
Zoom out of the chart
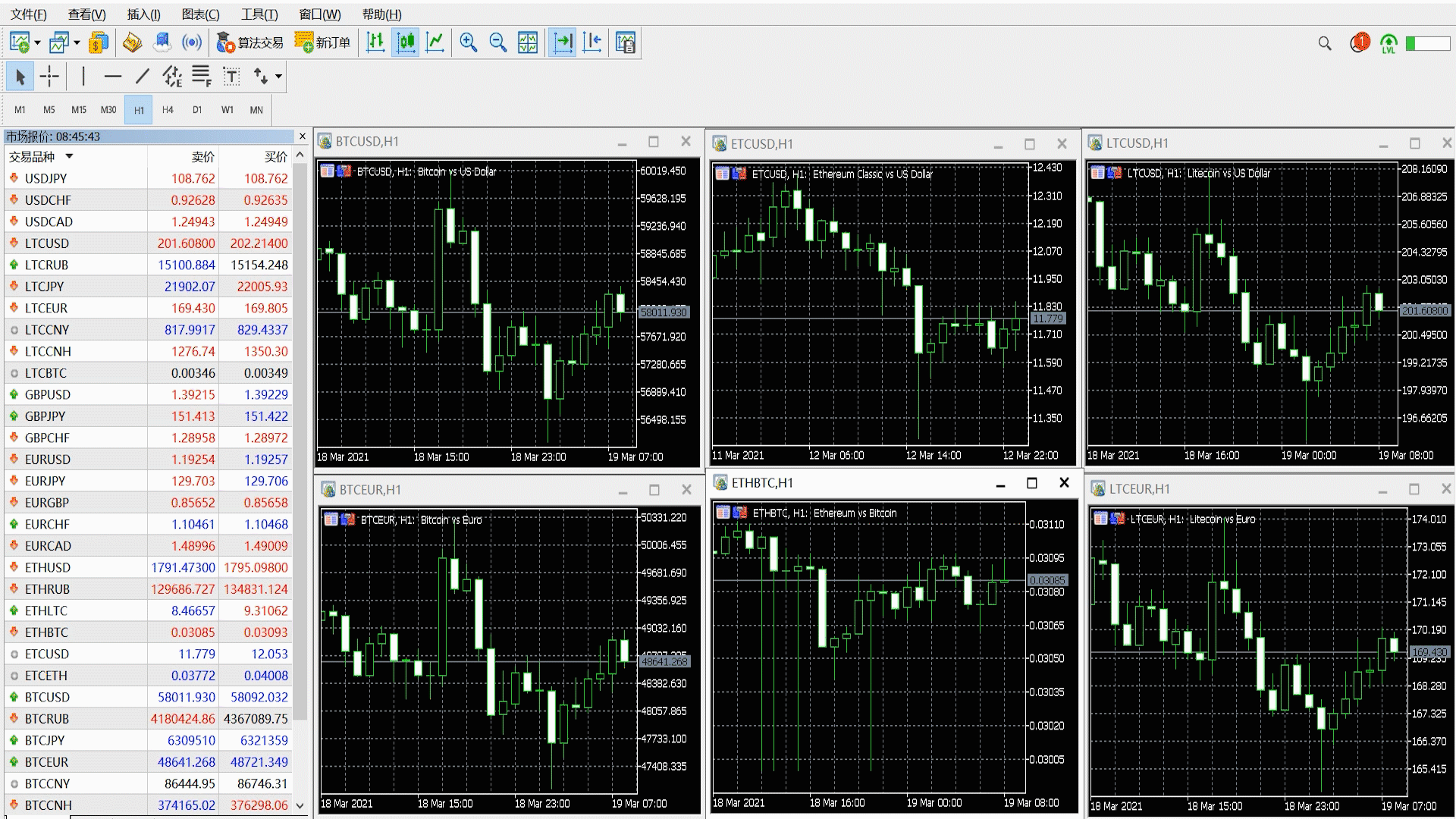[497, 42]
